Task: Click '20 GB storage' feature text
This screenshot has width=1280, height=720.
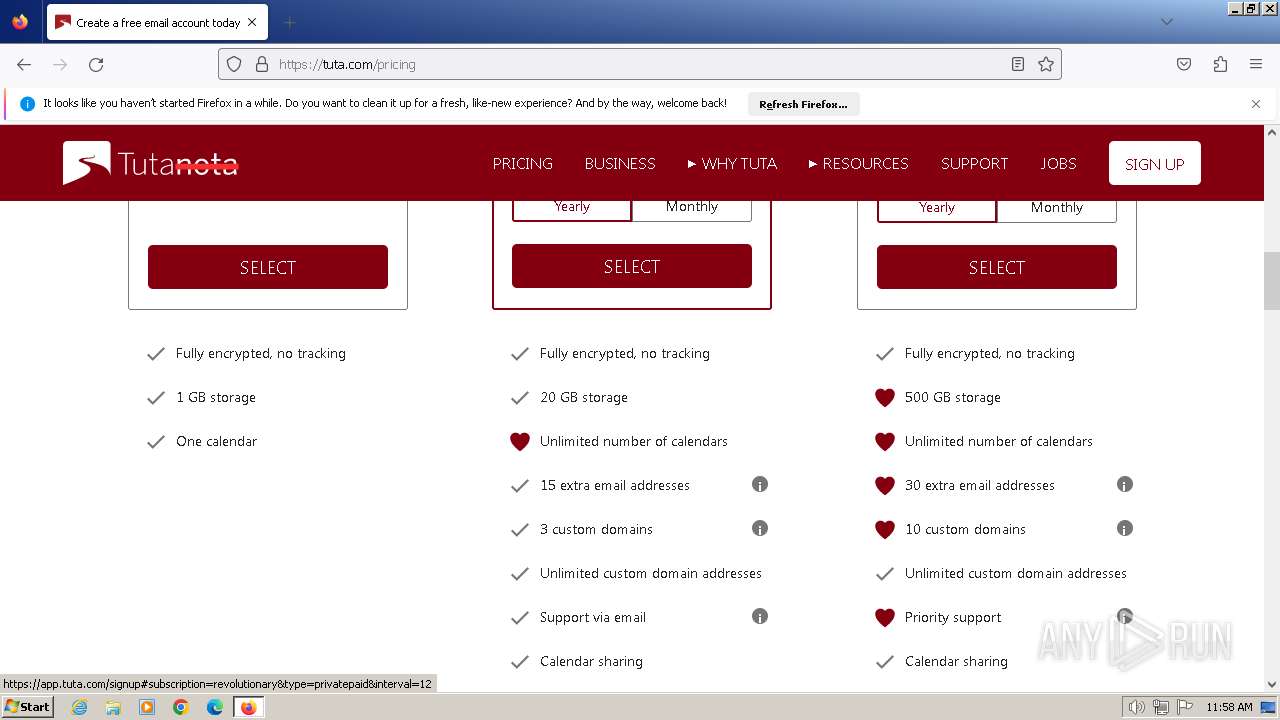Action: pyautogui.click(x=584, y=397)
